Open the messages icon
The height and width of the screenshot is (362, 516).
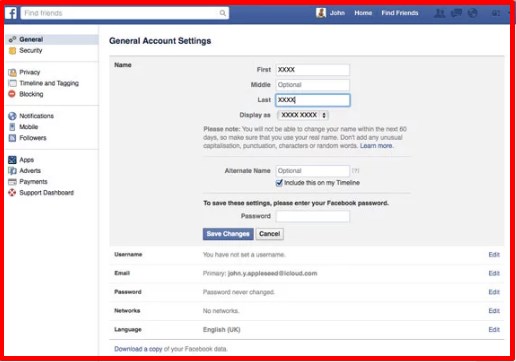pyautogui.click(x=456, y=13)
